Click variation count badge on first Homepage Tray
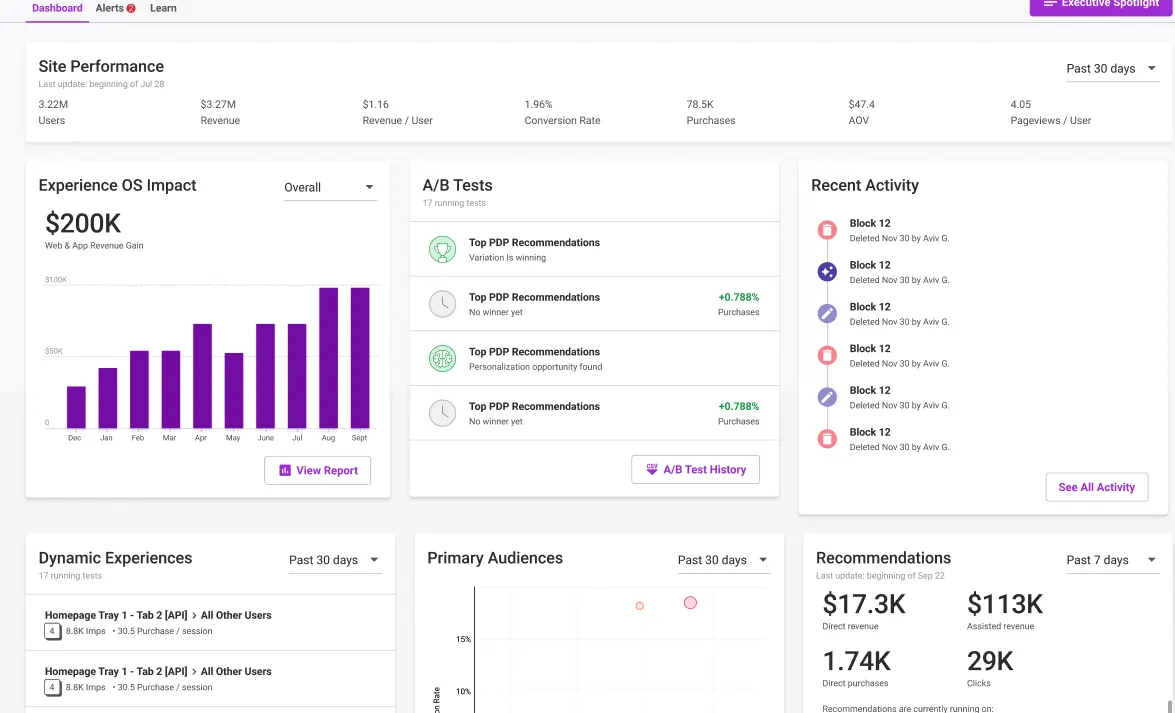This screenshot has height=713, width=1175. (52, 631)
